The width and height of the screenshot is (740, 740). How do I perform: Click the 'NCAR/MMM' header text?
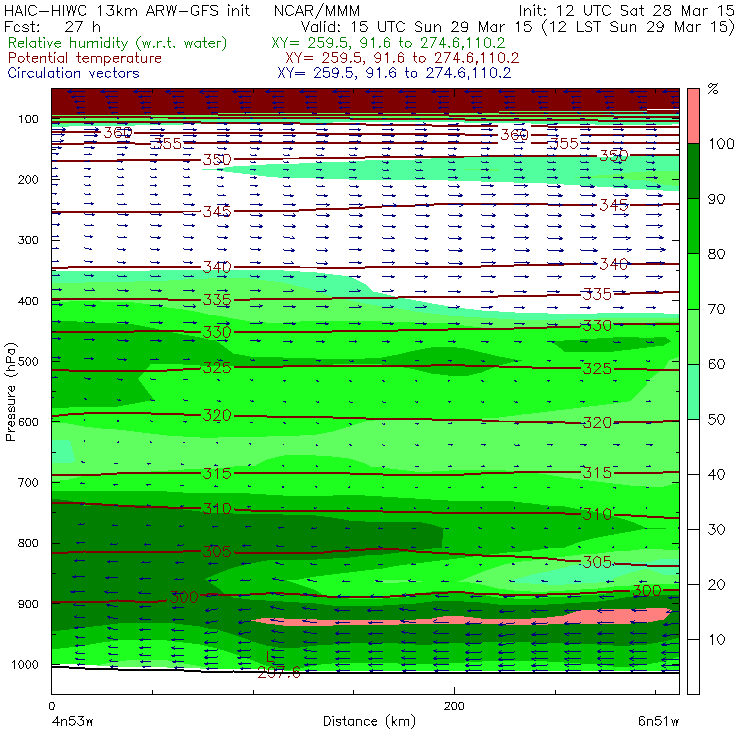click(x=317, y=10)
